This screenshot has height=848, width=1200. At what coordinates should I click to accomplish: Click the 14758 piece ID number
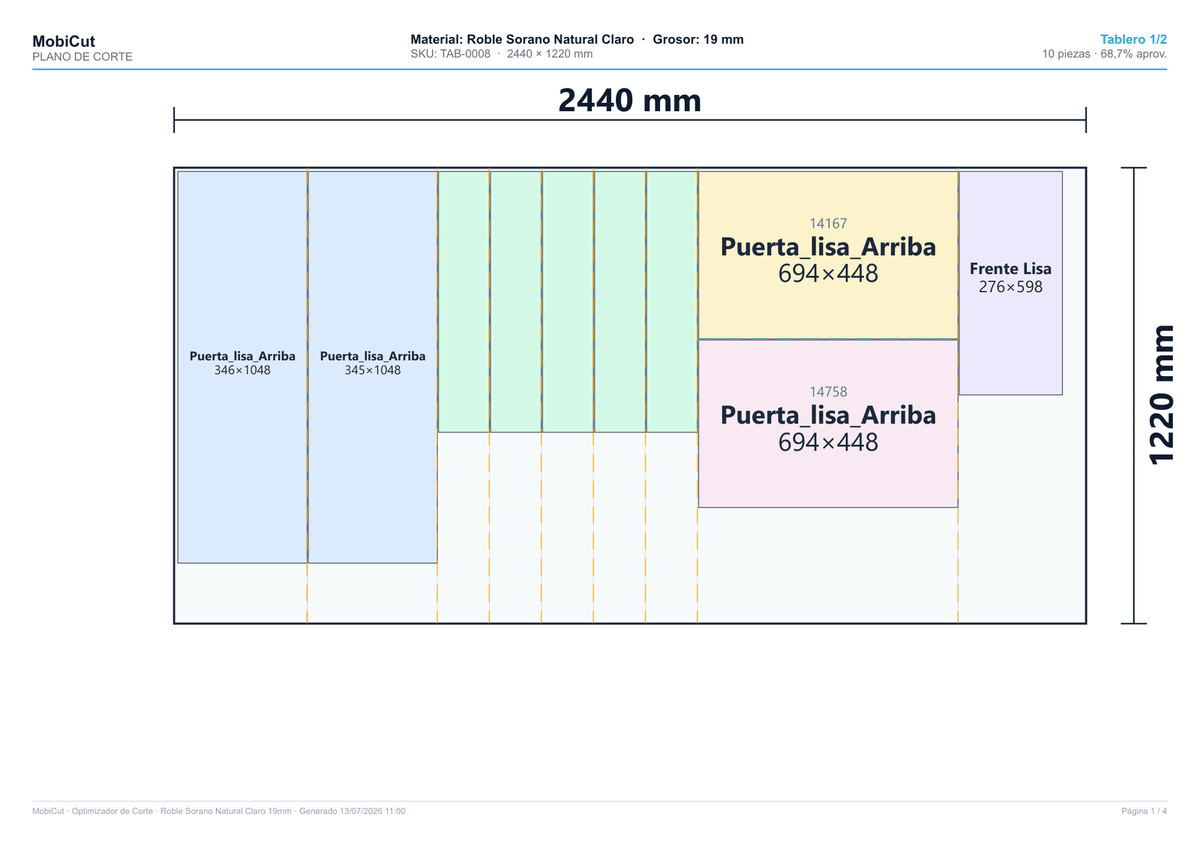828,393
